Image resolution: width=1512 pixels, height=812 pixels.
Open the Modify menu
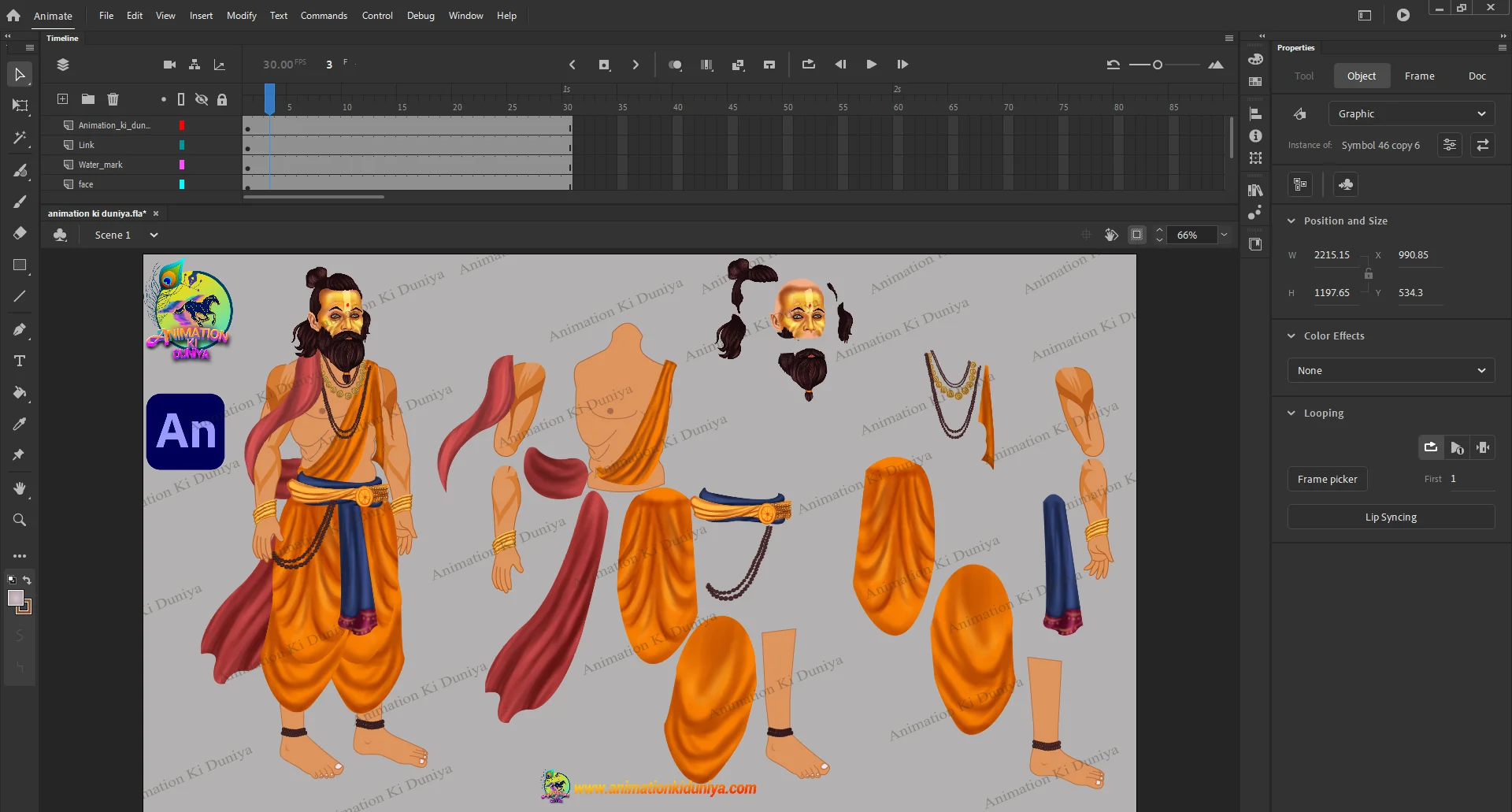(241, 16)
